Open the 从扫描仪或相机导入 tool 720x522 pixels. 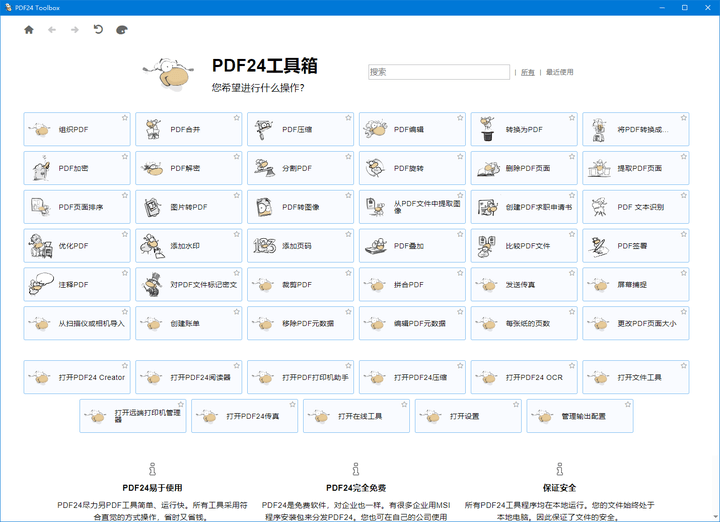click(x=77, y=323)
